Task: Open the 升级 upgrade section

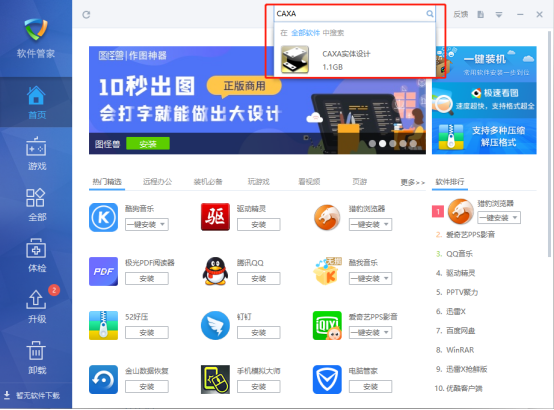Action: (36, 306)
